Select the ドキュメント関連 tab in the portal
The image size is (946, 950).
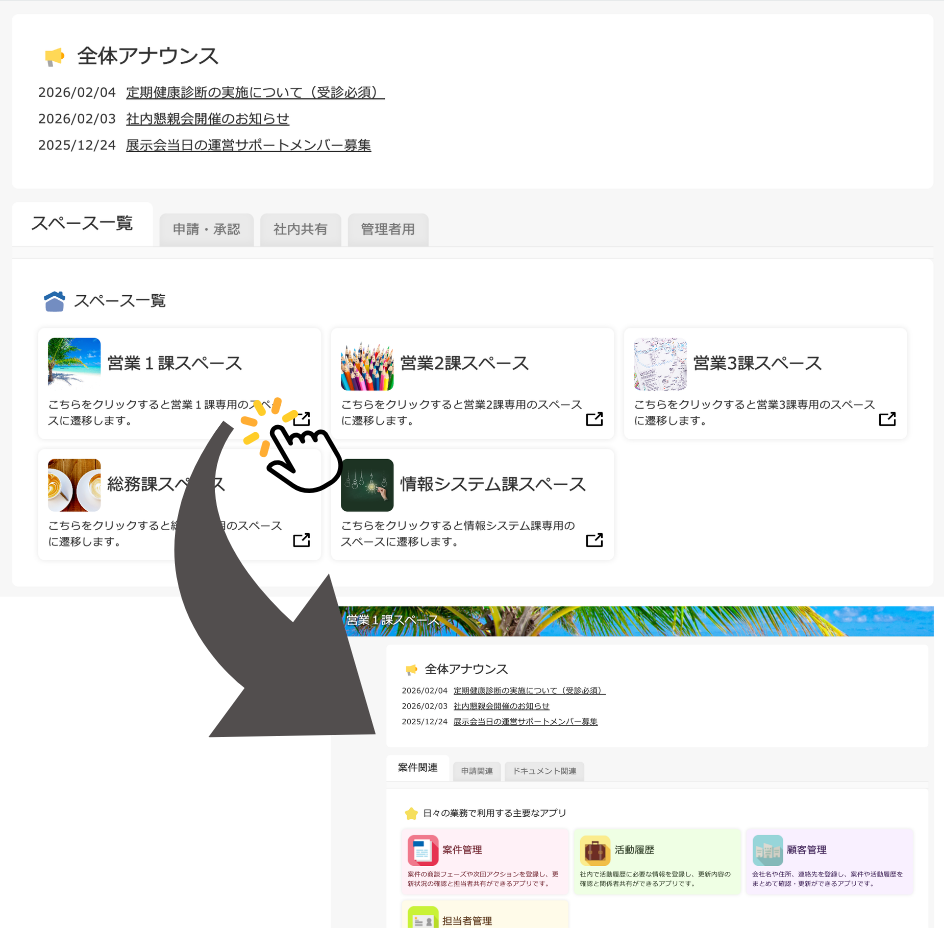pyautogui.click(x=544, y=771)
